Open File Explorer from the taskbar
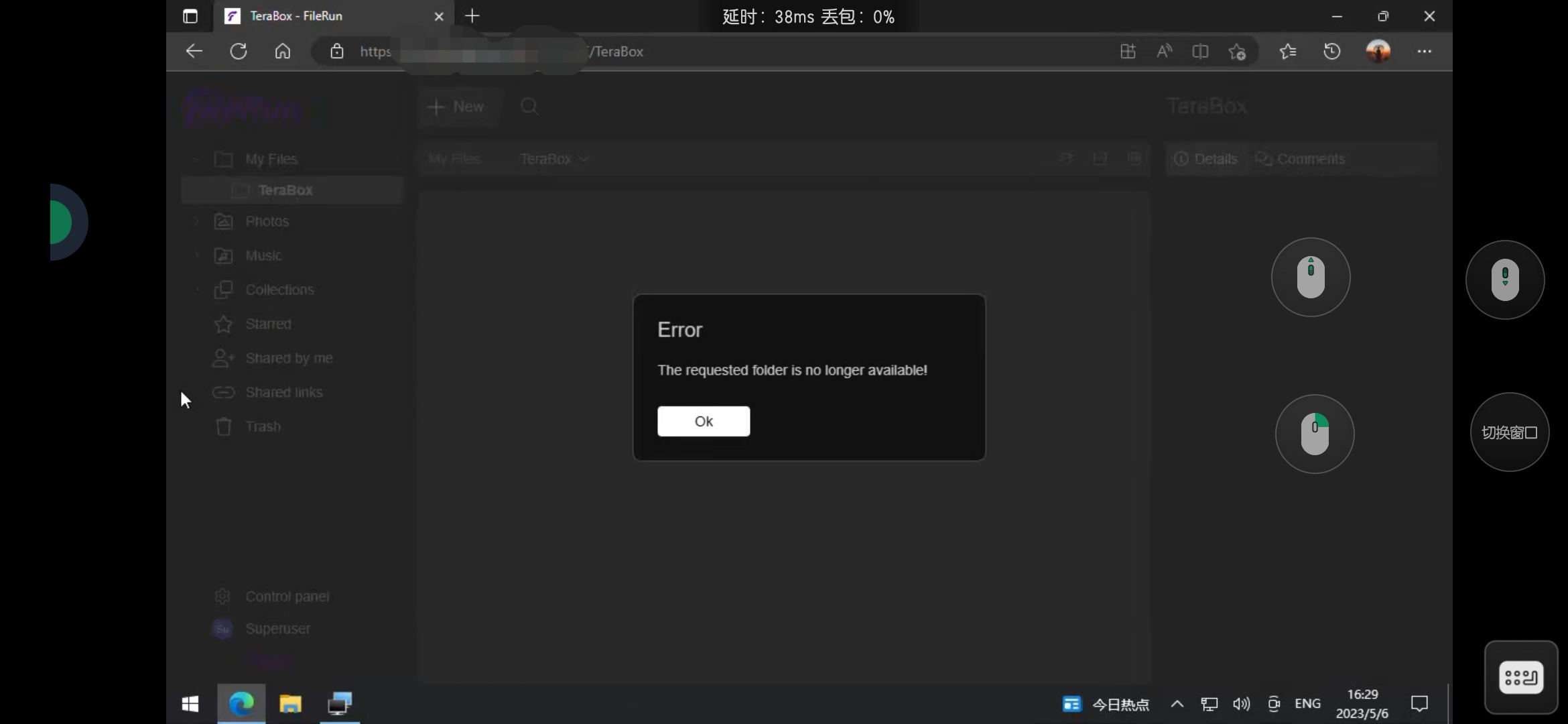Viewport: 1568px width, 724px height. point(290,704)
